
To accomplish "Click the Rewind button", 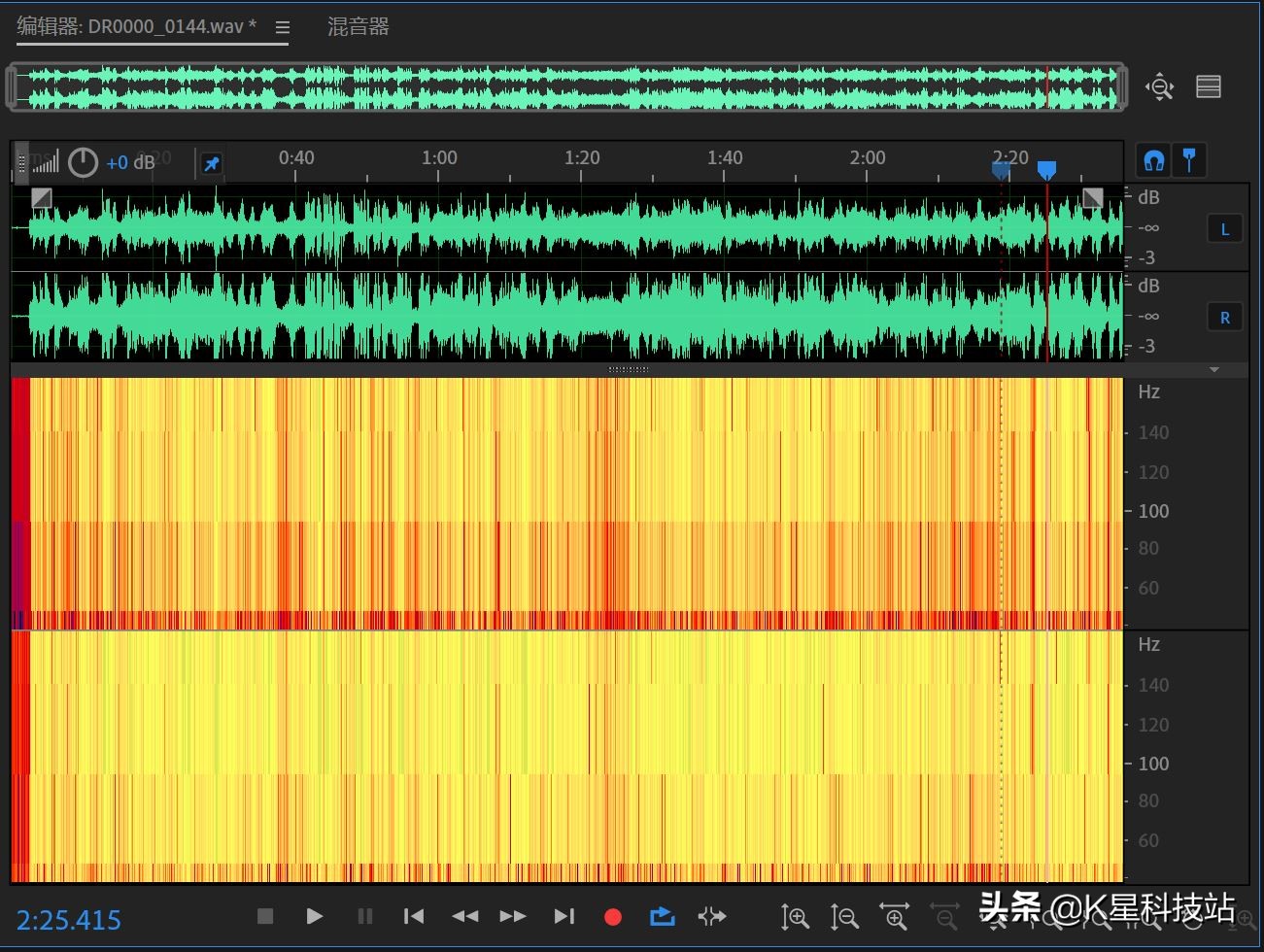I will coord(464,916).
